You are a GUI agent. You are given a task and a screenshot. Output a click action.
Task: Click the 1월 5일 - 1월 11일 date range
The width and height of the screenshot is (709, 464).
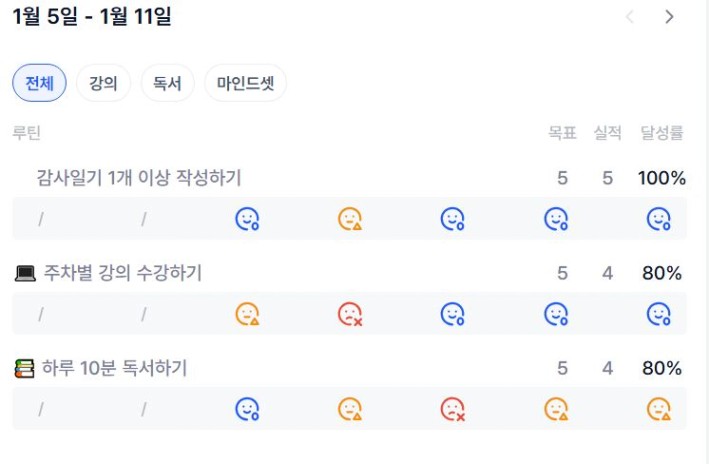pos(92,16)
